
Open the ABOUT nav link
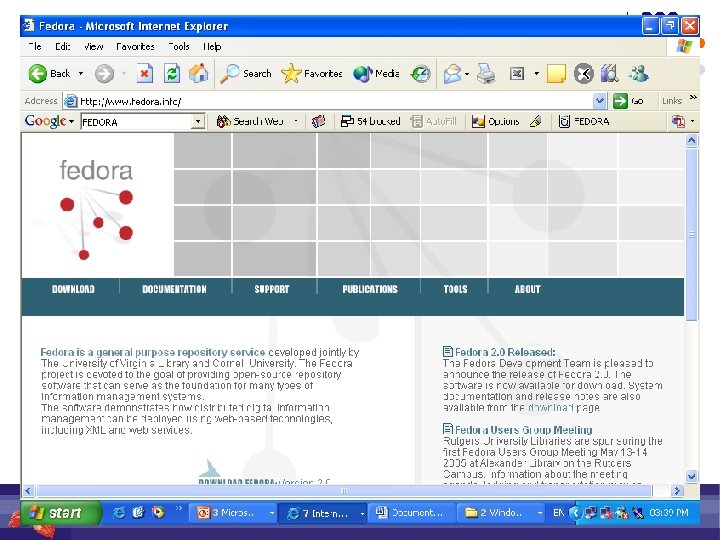click(528, 289)
